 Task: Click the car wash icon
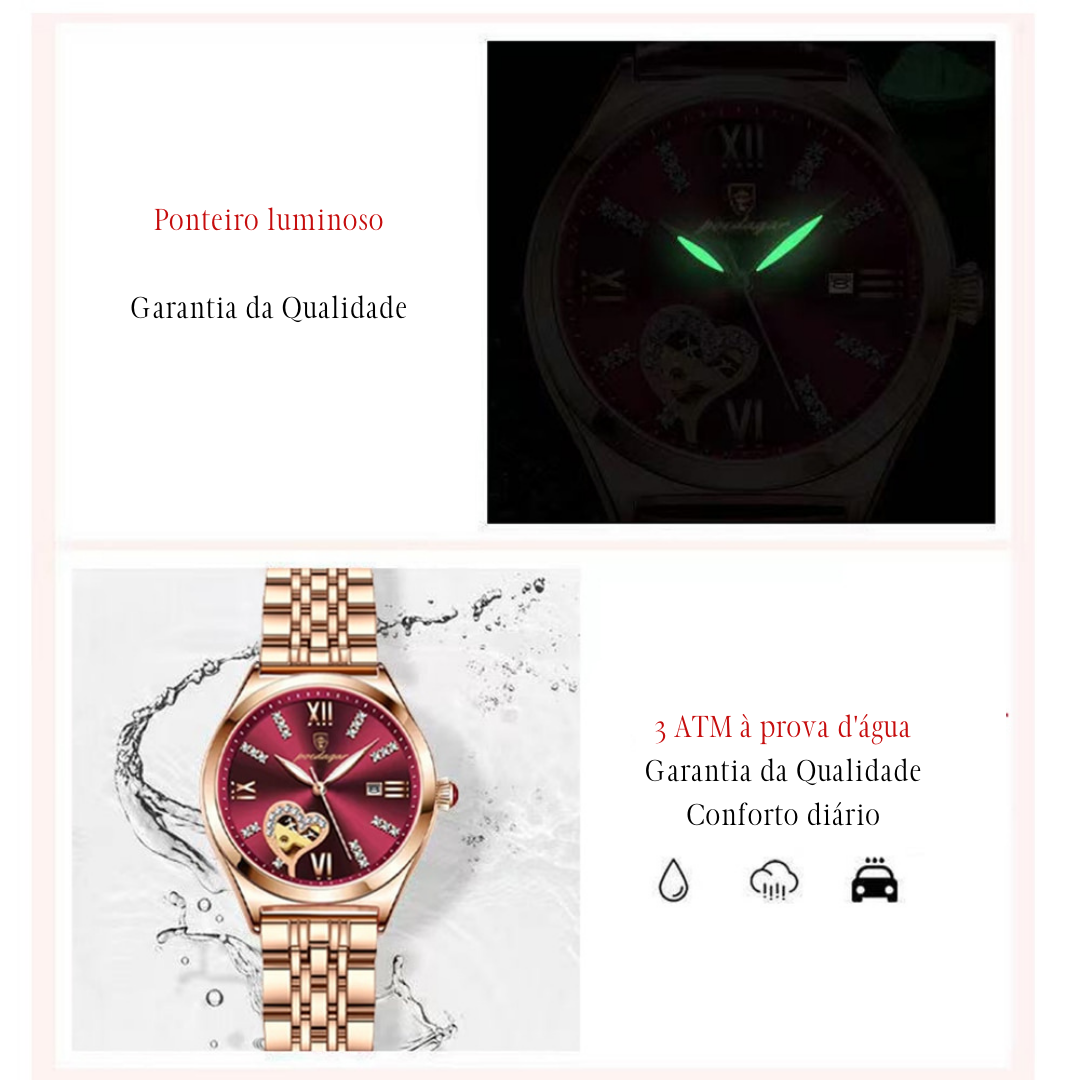click(874, 880)
